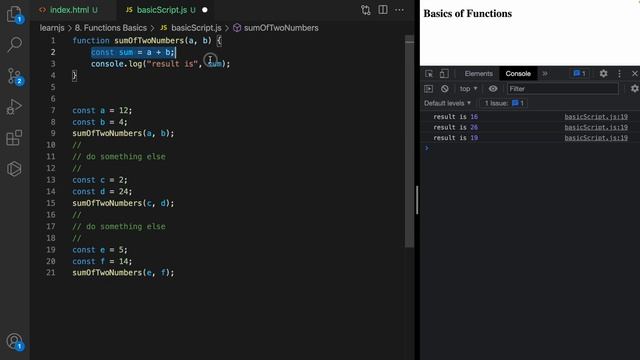Split the editor to the right

tap(383, 10)
